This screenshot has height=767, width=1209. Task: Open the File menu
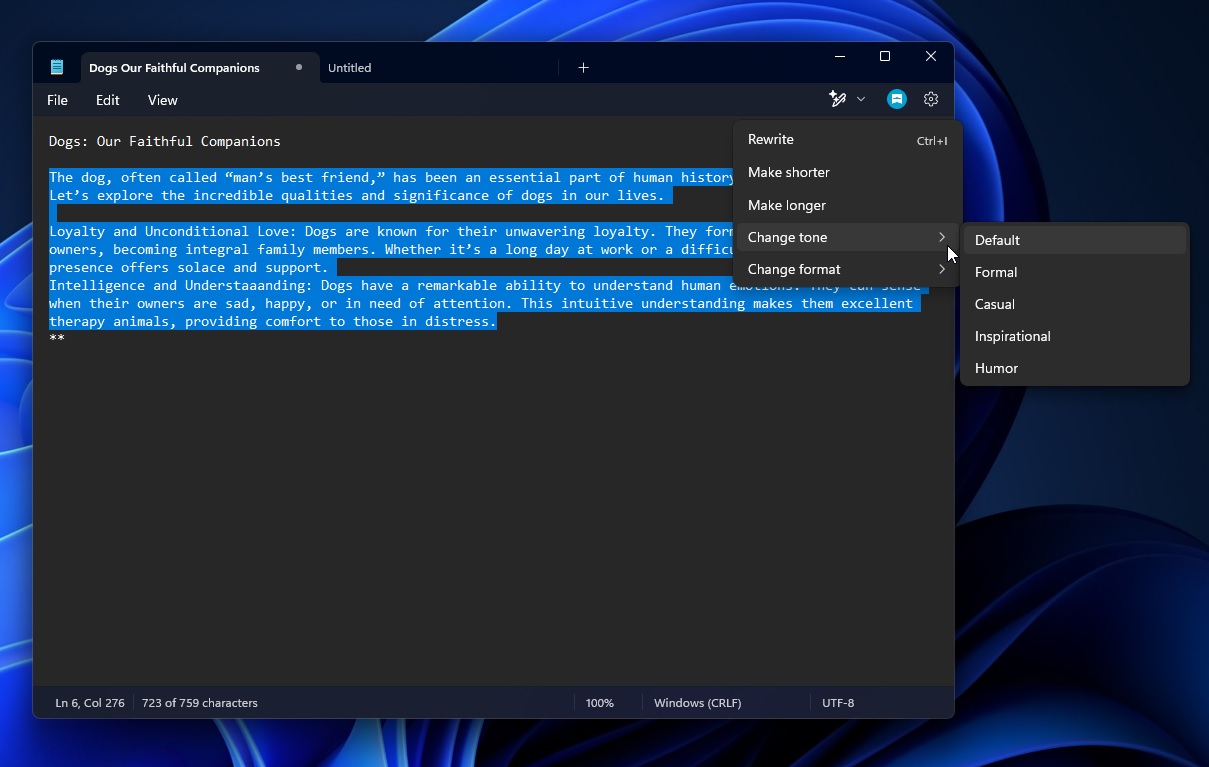coord(58,100)
